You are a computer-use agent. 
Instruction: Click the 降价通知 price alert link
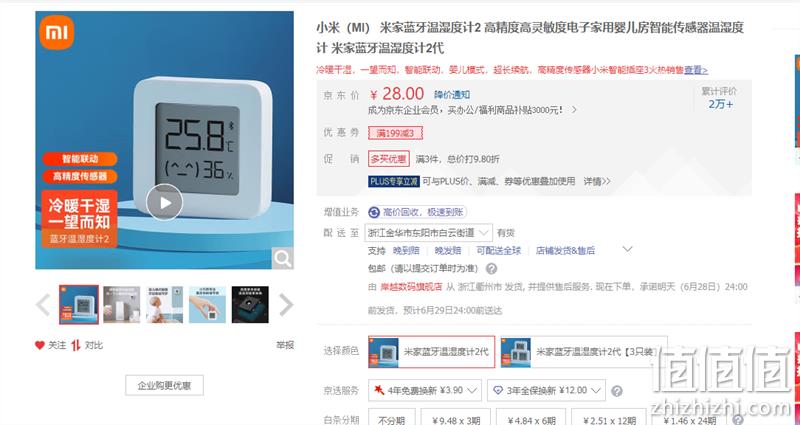pyautogui.click(x=452, y=95)
